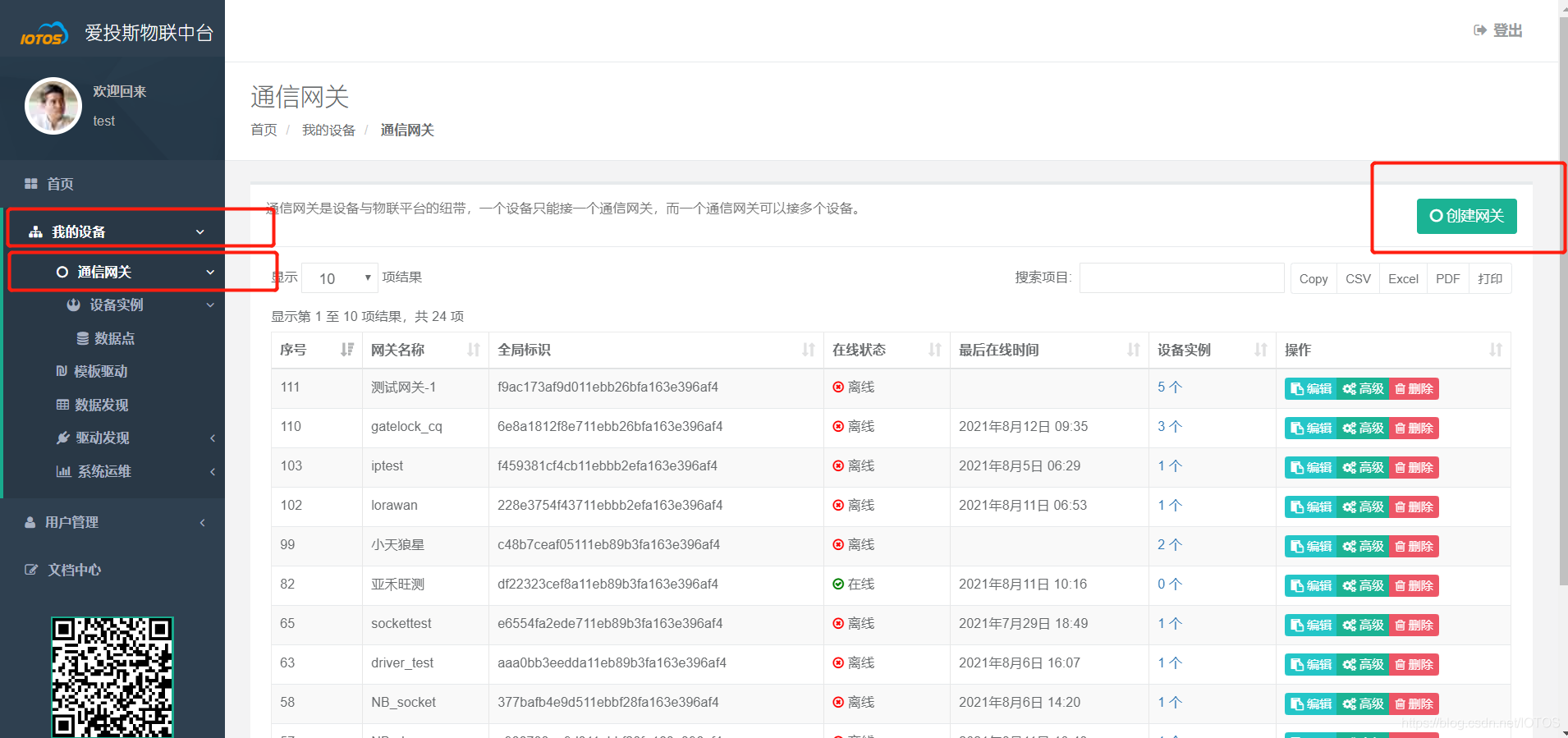Click 编辑 button for 测试网关-1 row
The image size is (1568, 738).
1310,388
